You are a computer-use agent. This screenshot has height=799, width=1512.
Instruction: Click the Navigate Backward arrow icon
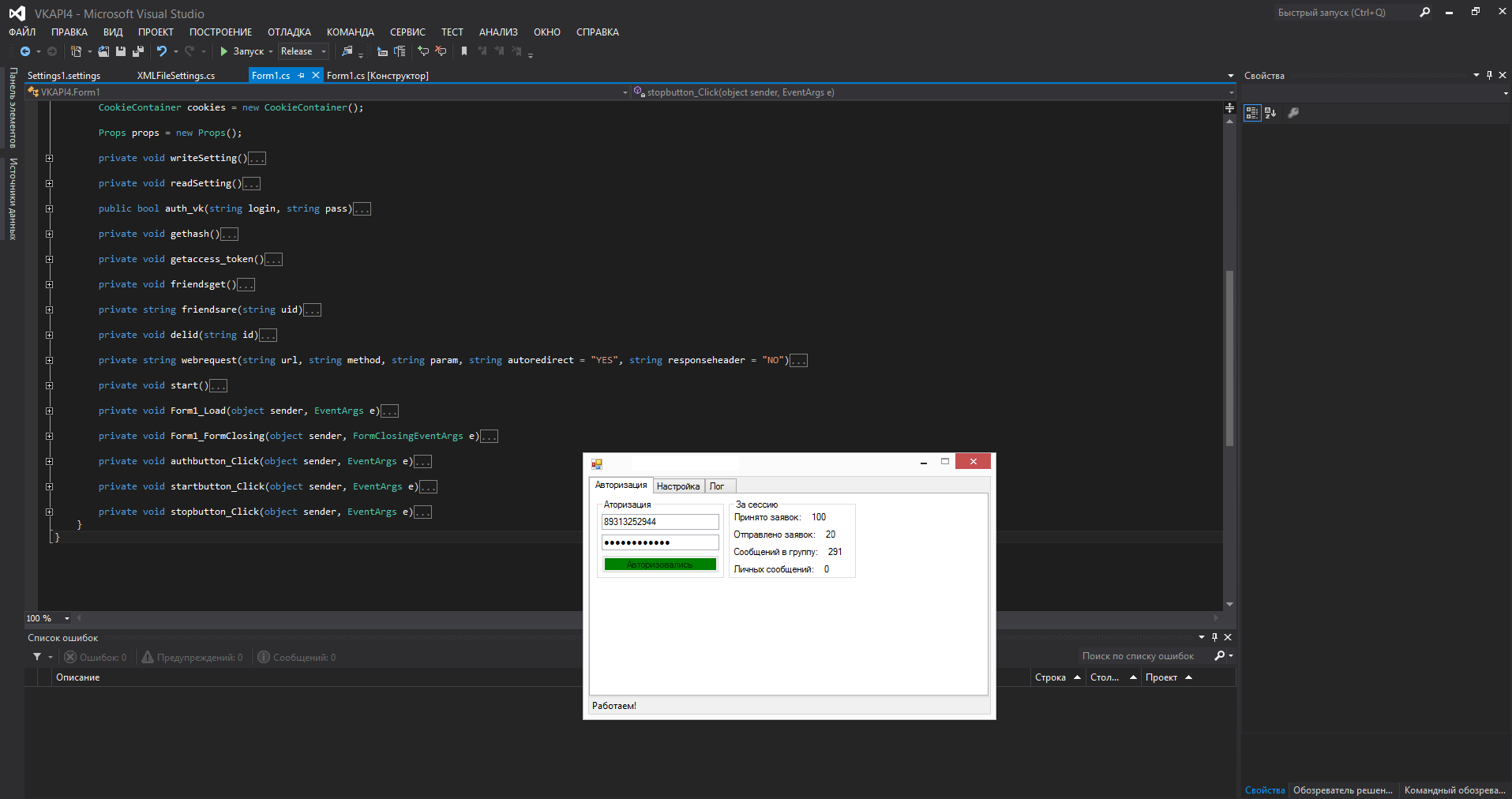25,51
